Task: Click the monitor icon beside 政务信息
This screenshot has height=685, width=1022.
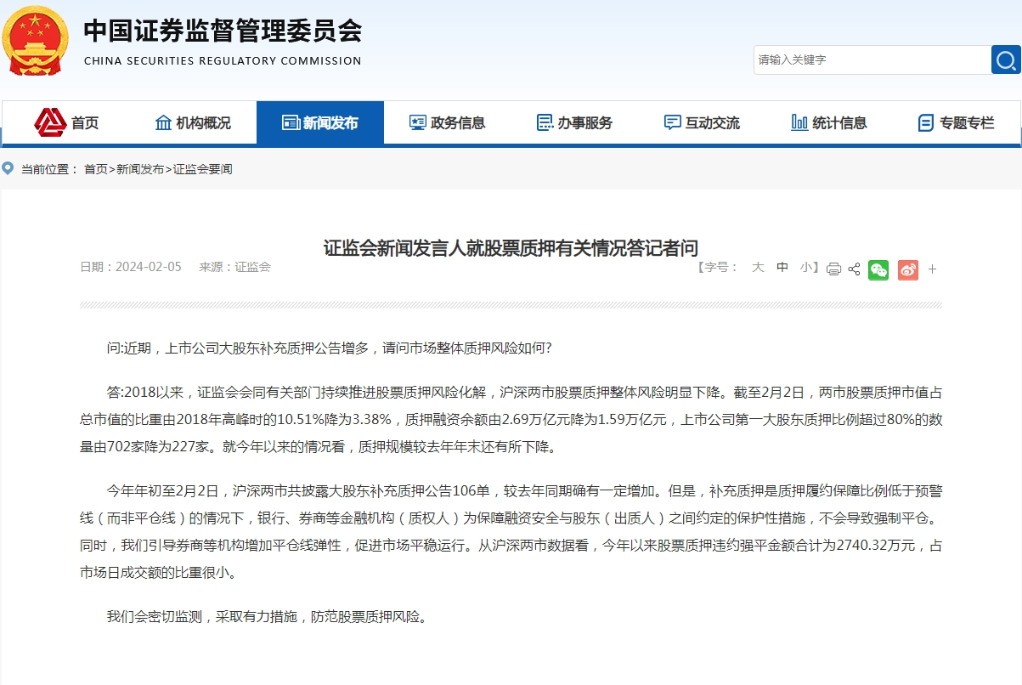Action: click(x=417, y=123)
